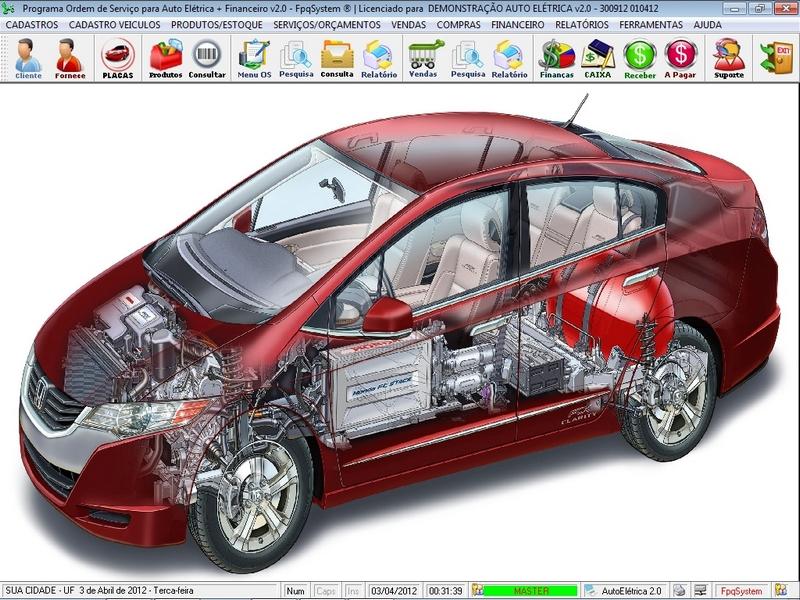Minimize the application window
The image size is (800, 600).
click(x=735, y=8)
